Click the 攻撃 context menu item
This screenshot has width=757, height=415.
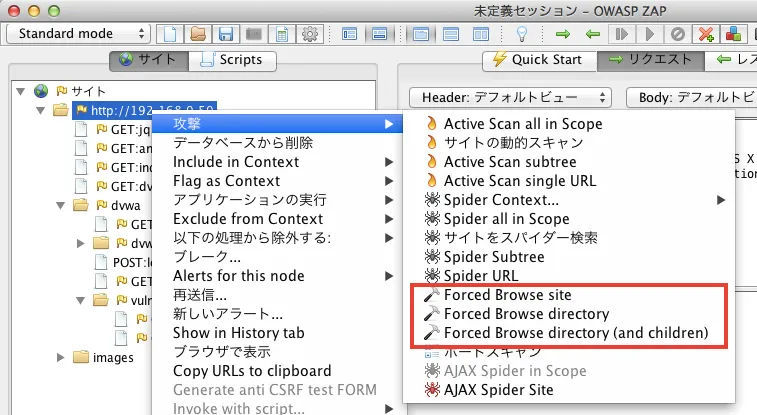pos(277,124)
